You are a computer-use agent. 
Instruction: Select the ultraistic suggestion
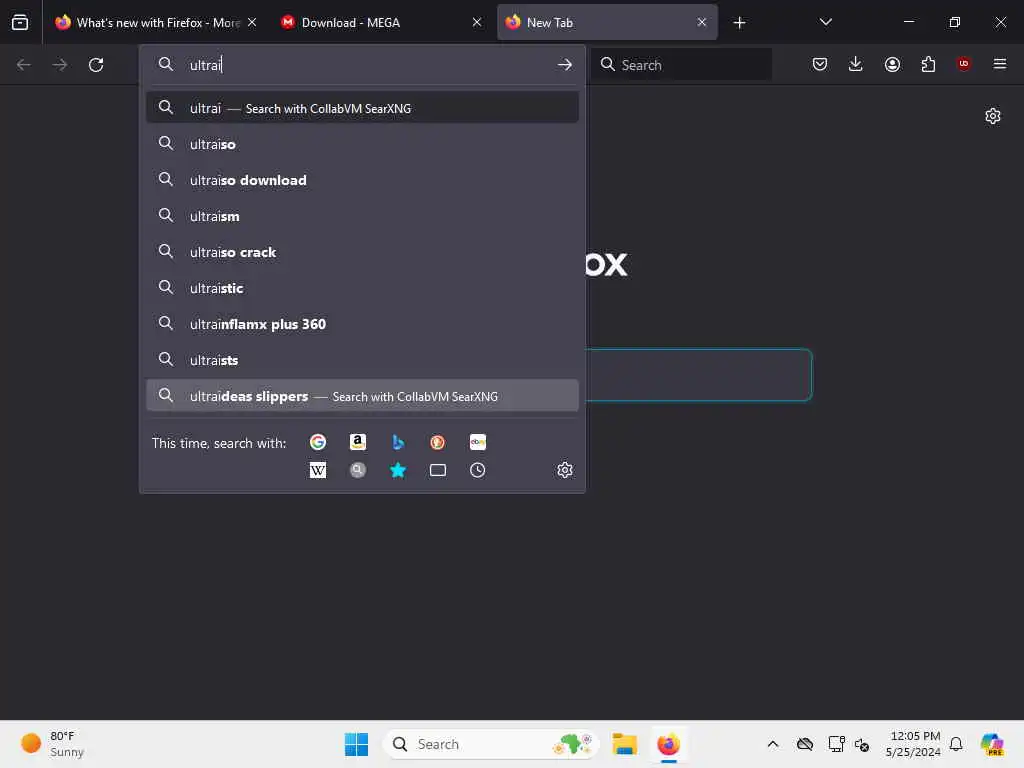click(362, 287)
